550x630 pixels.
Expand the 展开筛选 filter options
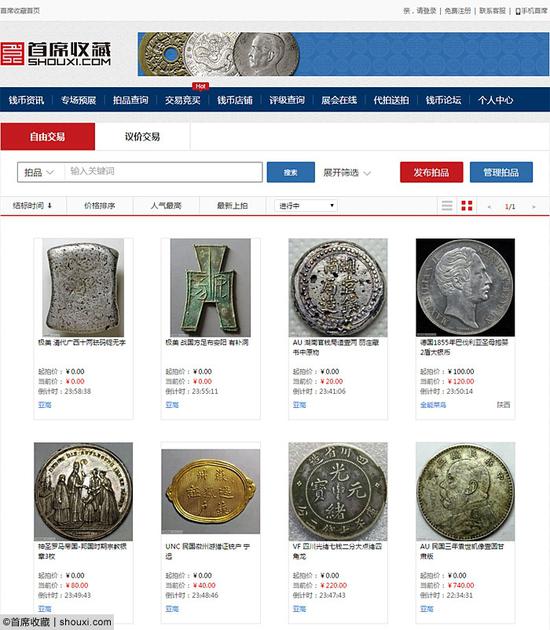click(x=347, y=172)
